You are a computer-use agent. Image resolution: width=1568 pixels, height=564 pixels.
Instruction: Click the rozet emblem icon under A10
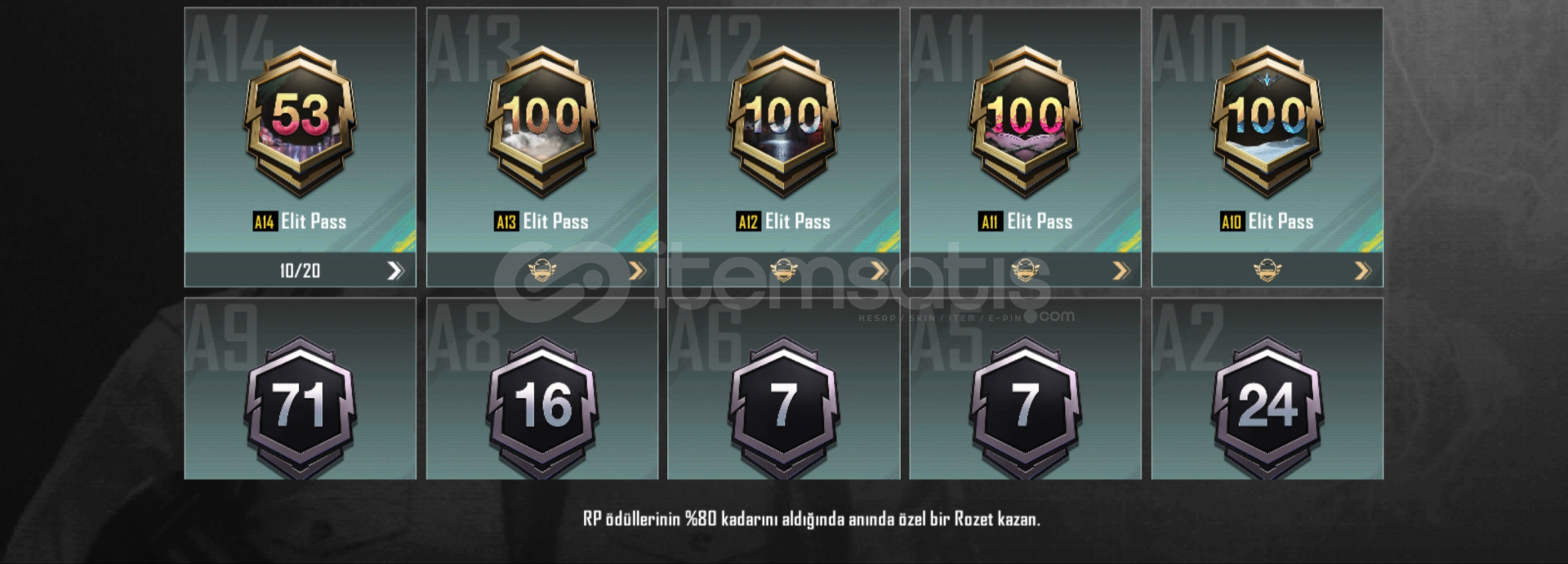point(1267,270)
